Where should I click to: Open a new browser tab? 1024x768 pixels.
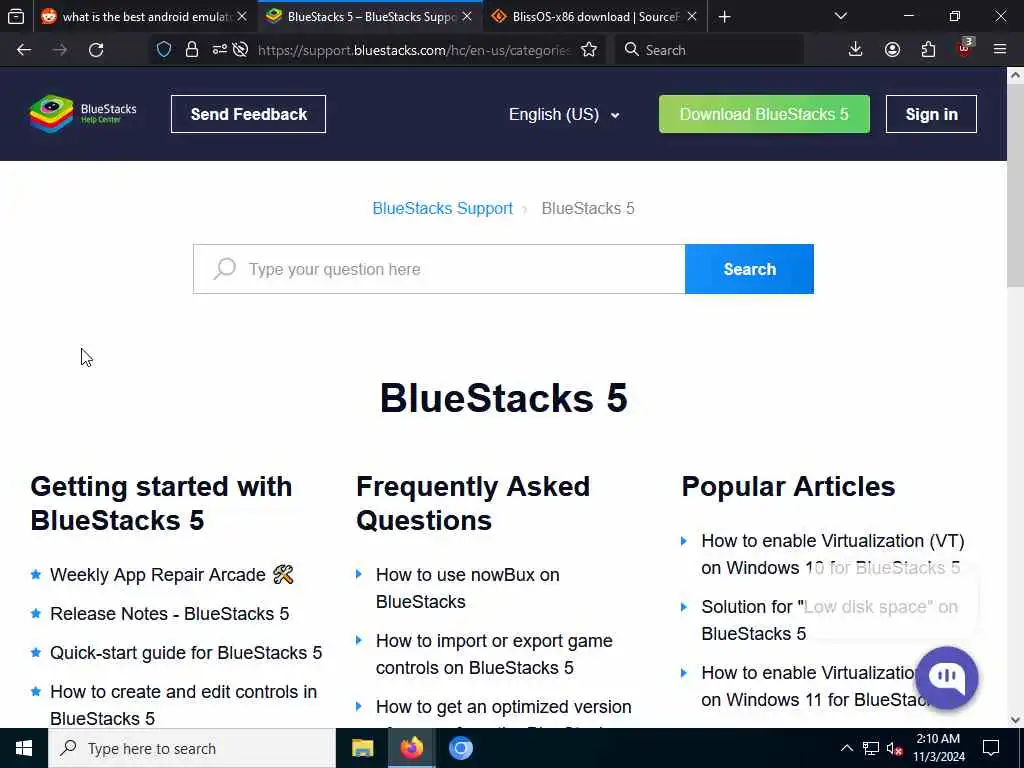coord(724,17)
